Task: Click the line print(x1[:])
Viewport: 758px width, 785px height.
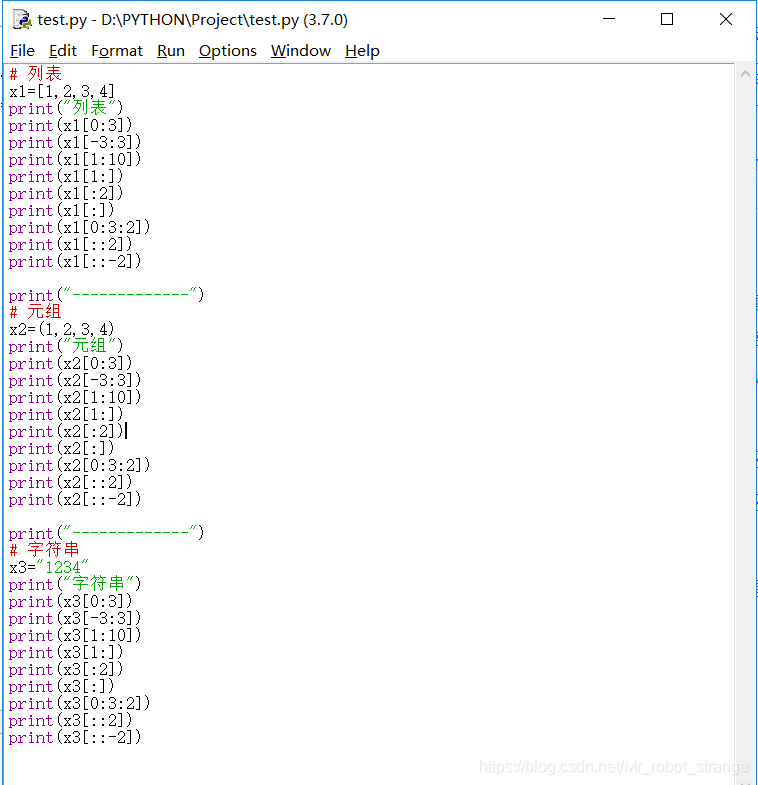Action: (61, 210)
